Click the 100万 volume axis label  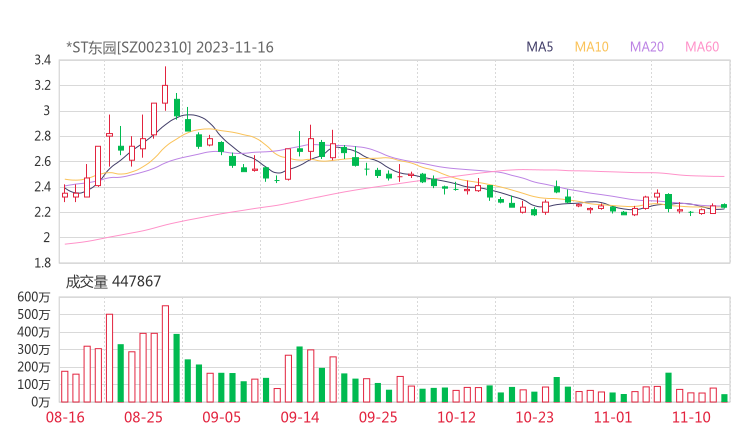click(34, 384)
